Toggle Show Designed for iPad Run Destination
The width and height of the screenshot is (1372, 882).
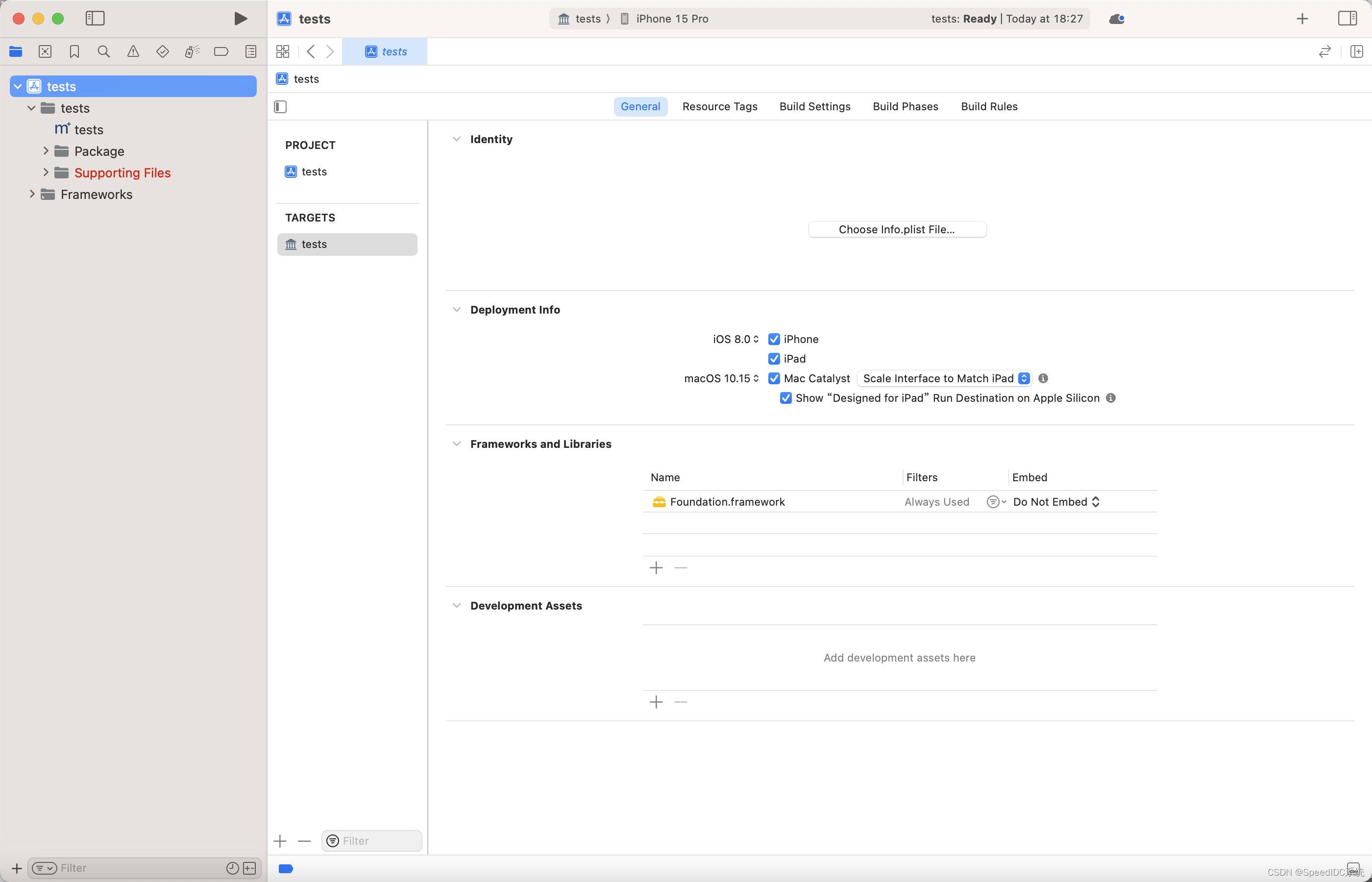point(786,398)
